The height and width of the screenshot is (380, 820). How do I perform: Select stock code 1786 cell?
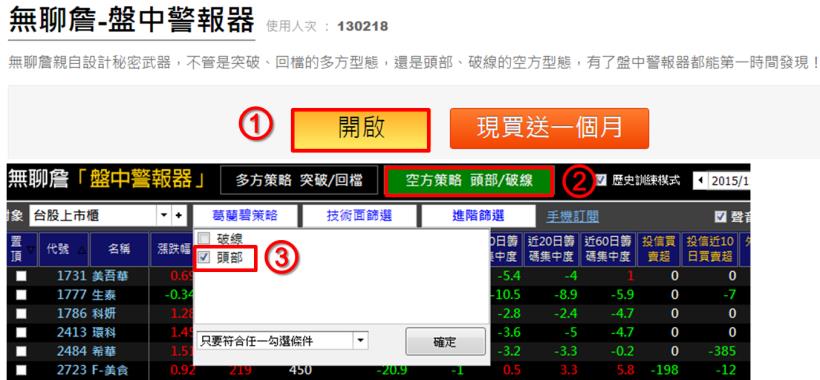[x=71, y=314]
